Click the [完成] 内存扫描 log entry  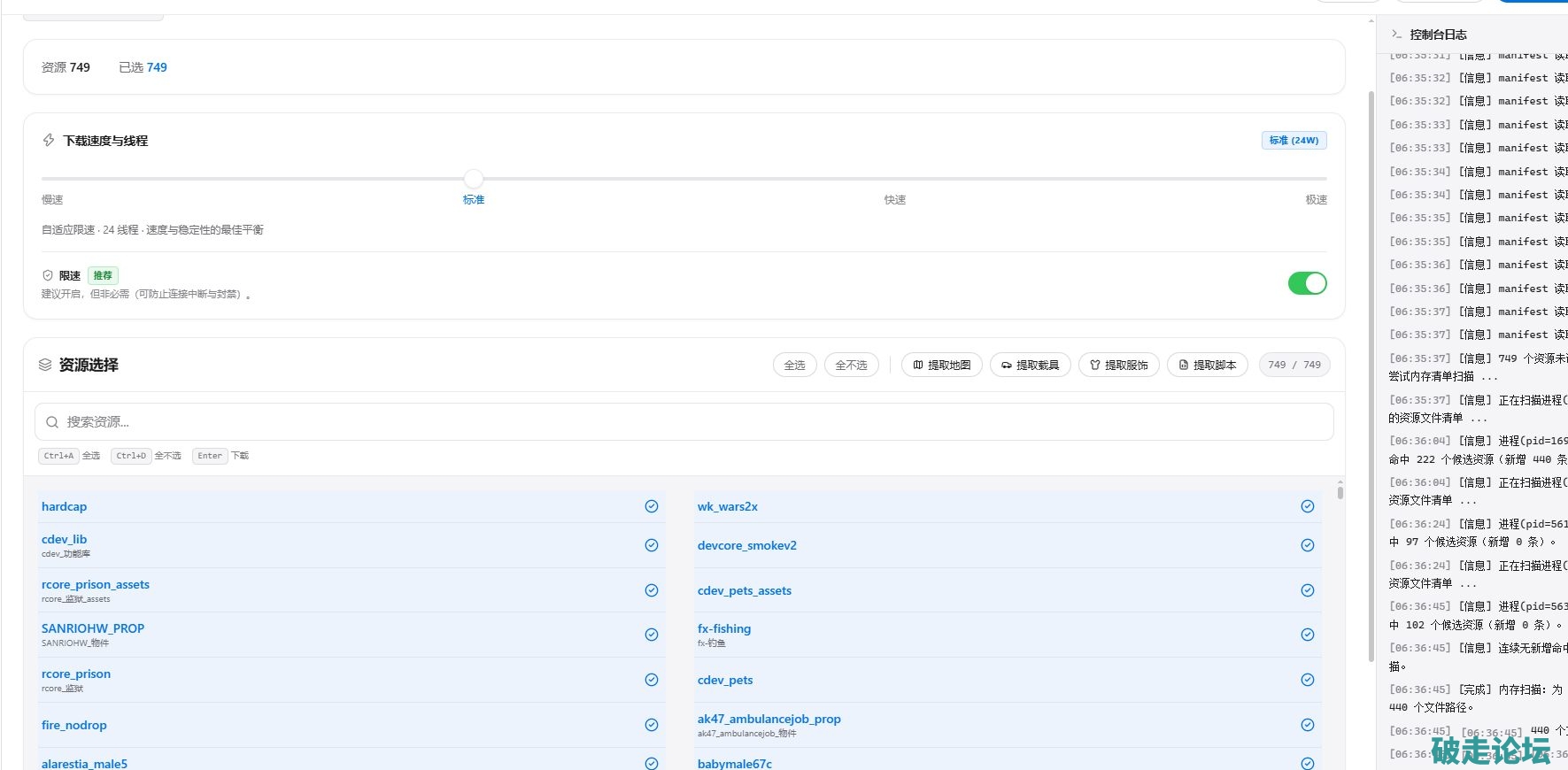[1477, 698]
